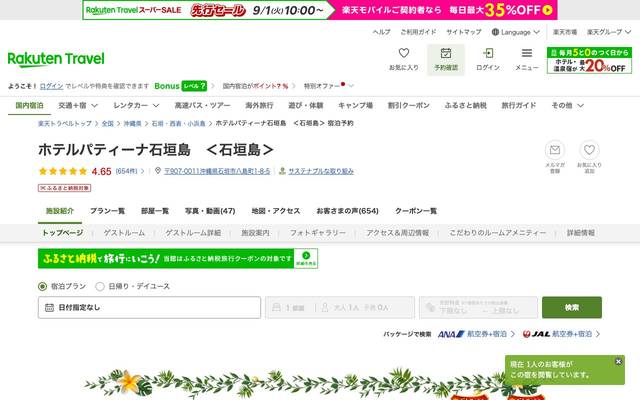Open the メニュー hamburger icon
Screen dimensions: 640x400
[x=527, y=53]
